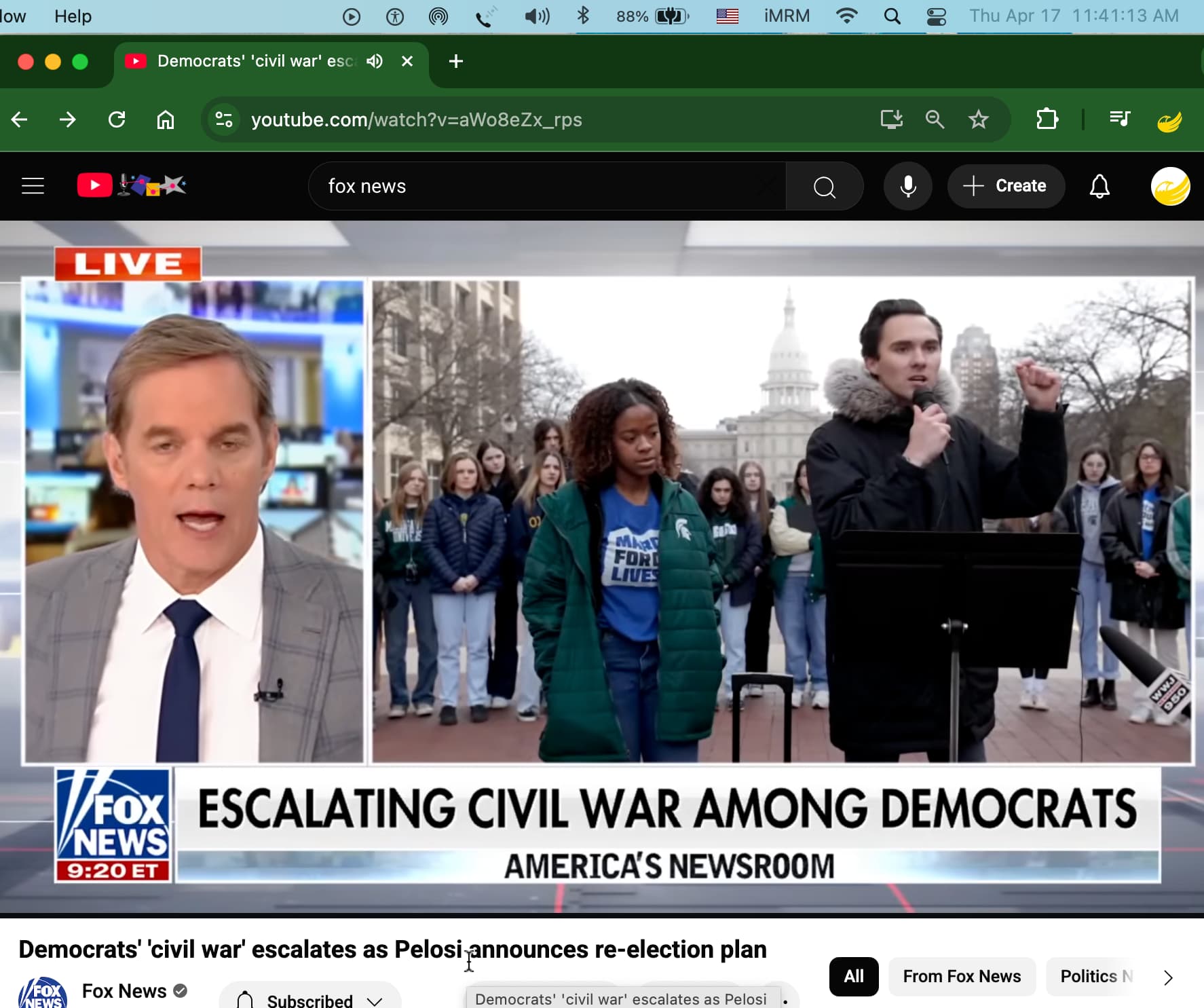Open the iMRM menu bar item
The width and height of the screenshot is (1204, 1008).
(787, 16)
